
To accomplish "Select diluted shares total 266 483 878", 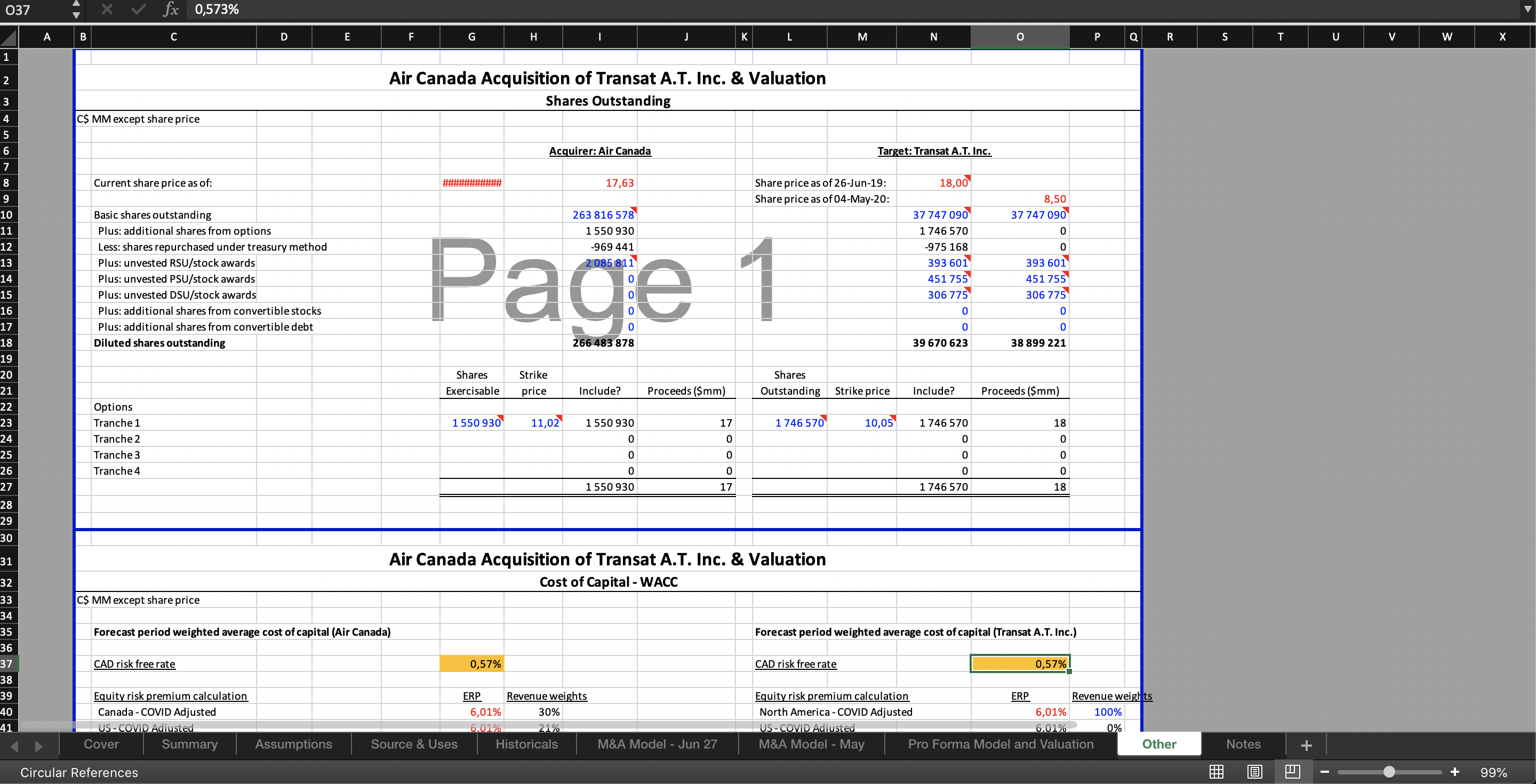I will [600, 343].
